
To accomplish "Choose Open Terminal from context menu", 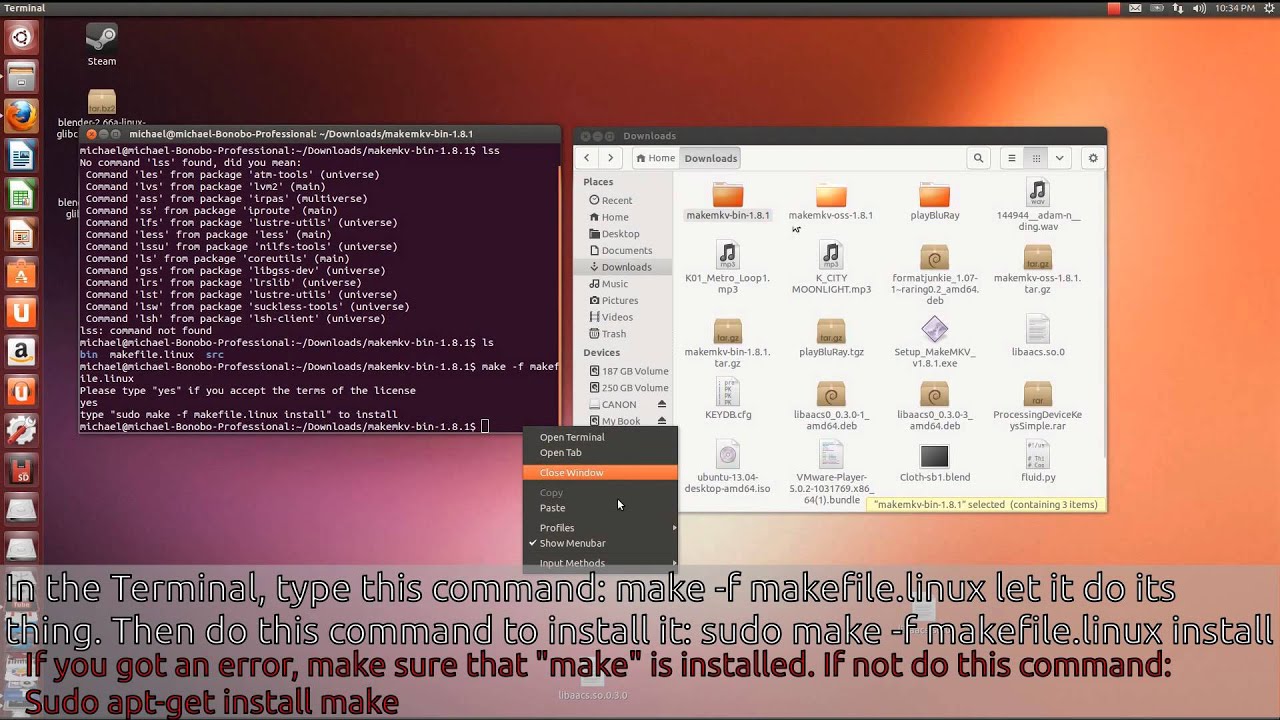I will tap(600, 437).
